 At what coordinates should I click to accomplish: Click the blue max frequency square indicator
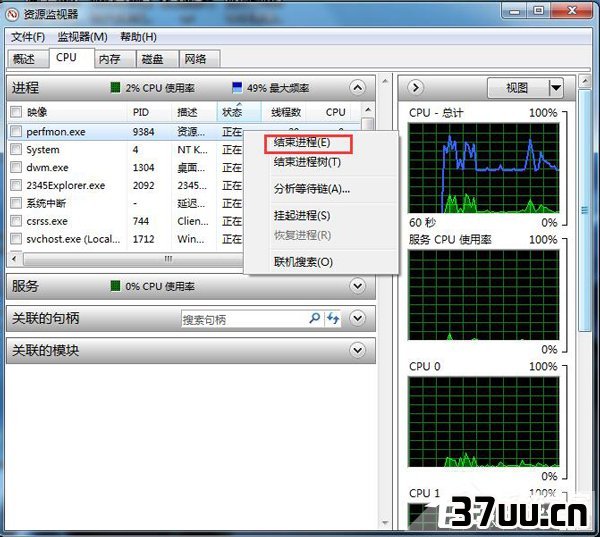237,88
